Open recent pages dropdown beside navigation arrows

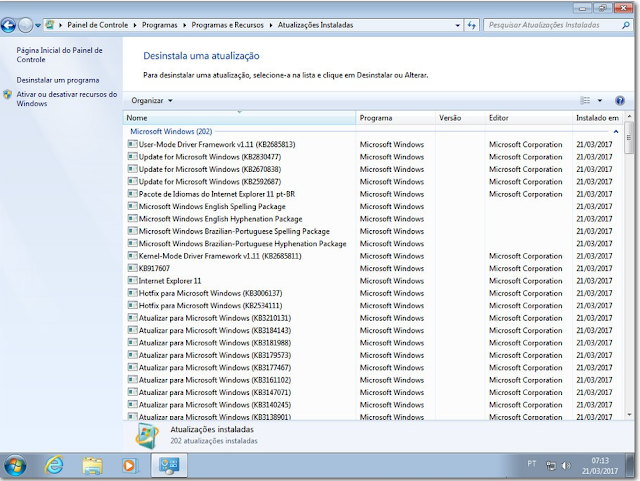click(x=38, y=25)
